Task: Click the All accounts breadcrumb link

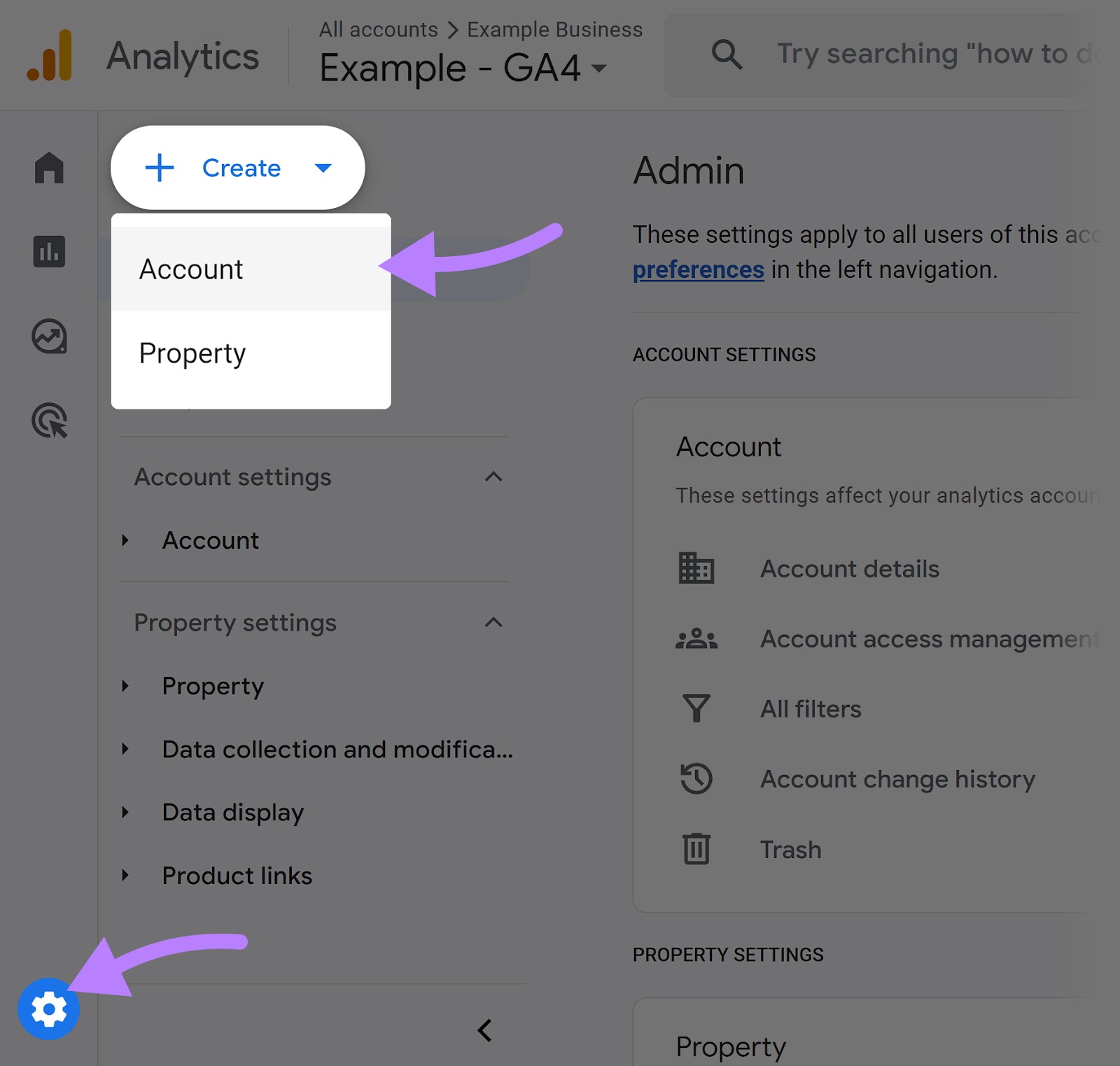Action: (378, 29)
